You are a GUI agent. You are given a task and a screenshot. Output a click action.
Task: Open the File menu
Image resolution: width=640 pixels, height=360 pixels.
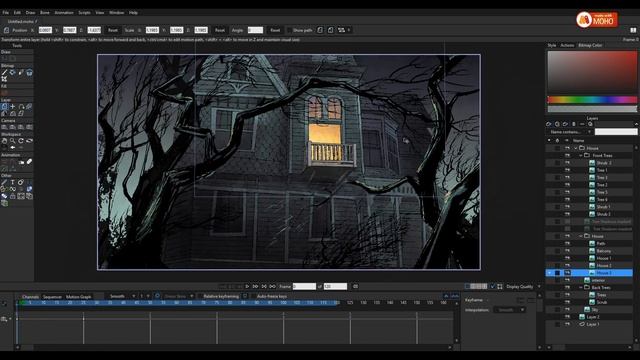(6, 13)
